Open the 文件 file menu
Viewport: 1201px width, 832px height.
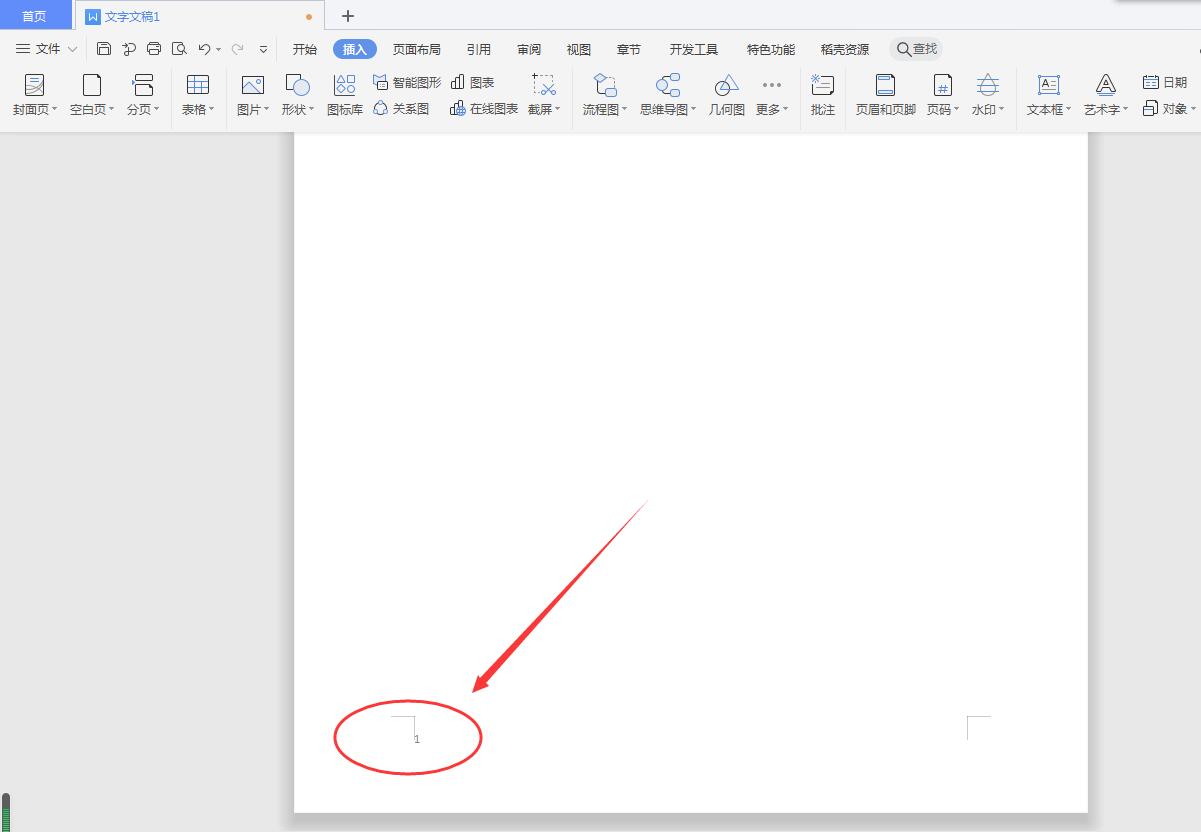pos(46,49)
